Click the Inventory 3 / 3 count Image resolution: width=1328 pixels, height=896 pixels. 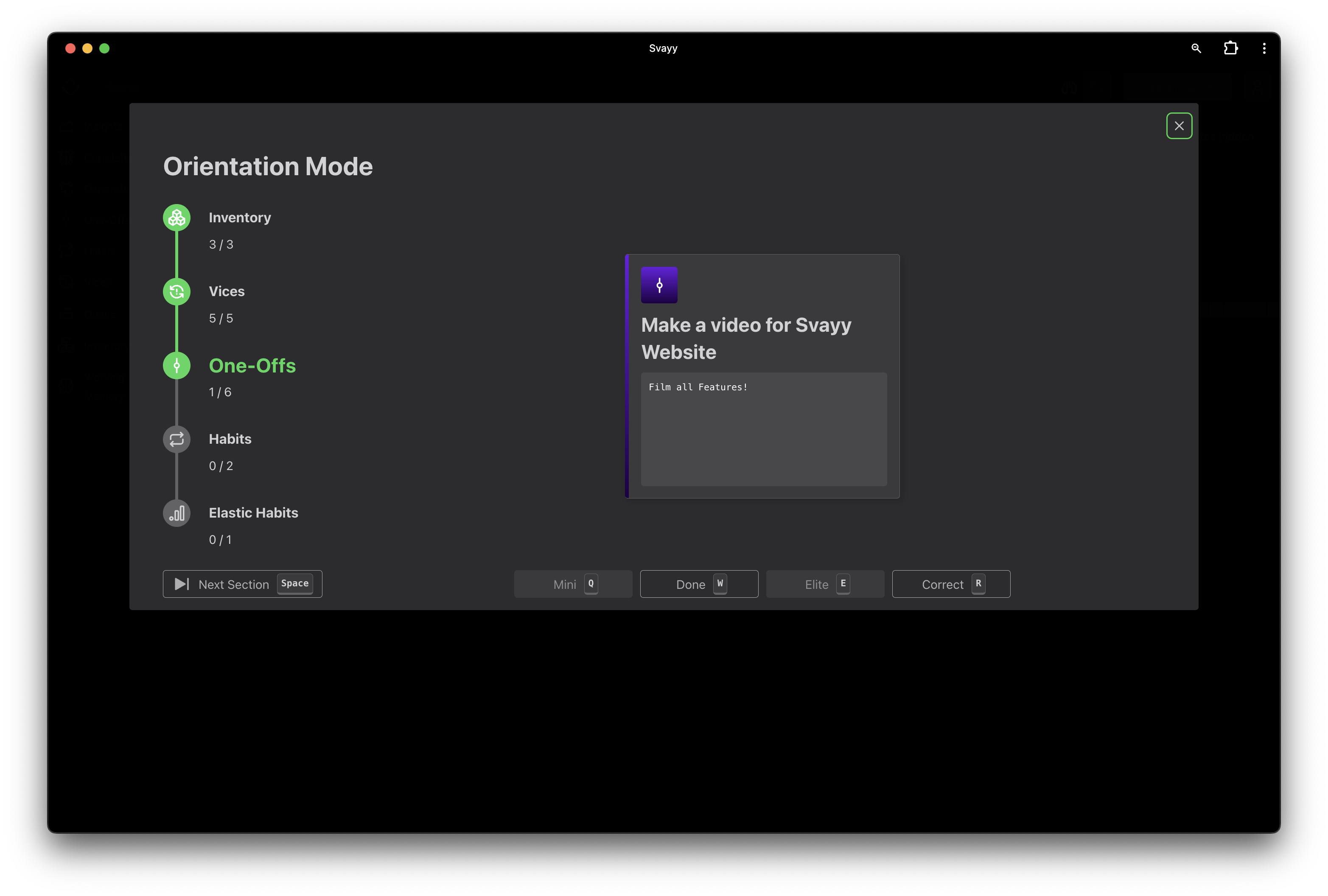tap(221, 244)
